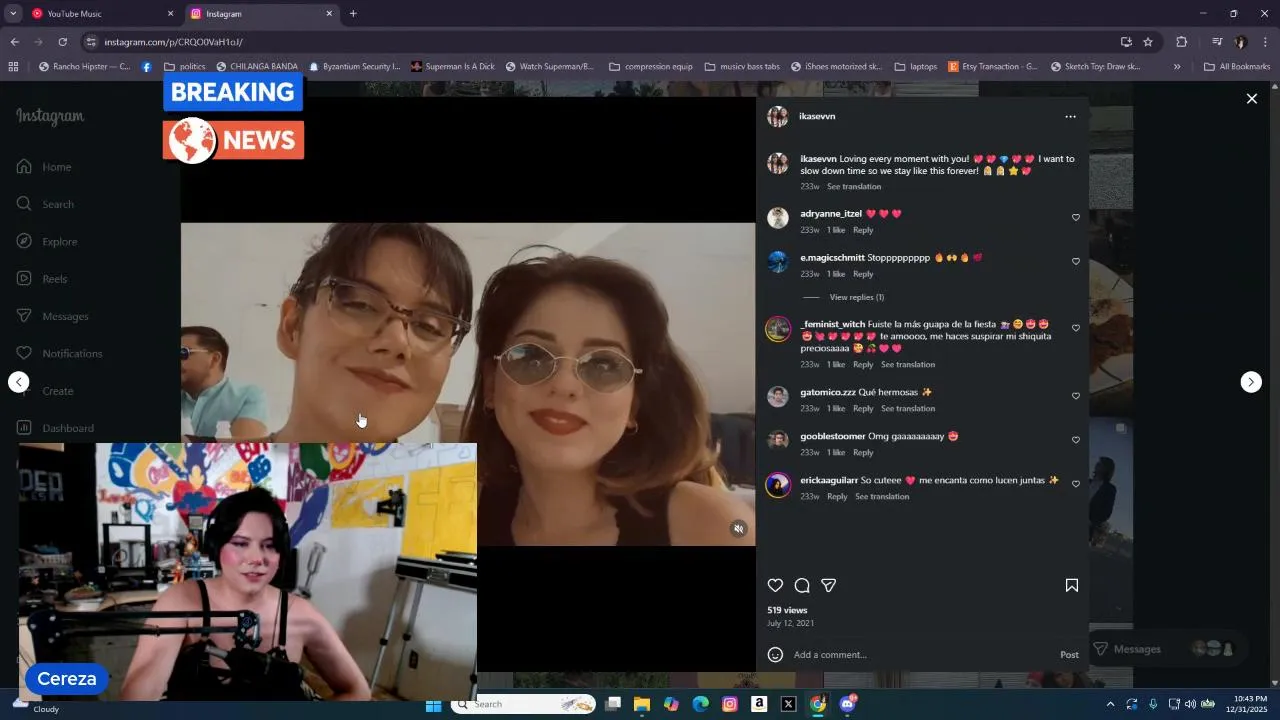Viewport: 1280px width, 720px height.
Task: Like gooblestoomer's comment
Action: point(1076,440)
